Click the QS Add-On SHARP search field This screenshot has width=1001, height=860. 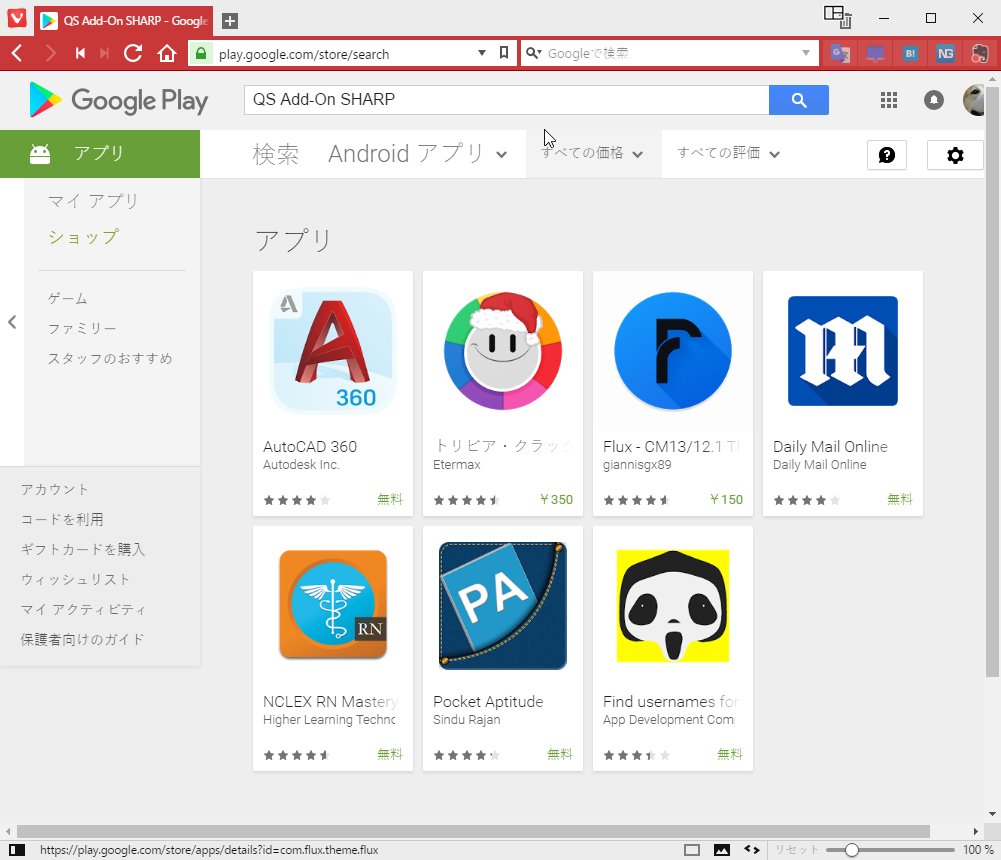(x=506, y=100)
